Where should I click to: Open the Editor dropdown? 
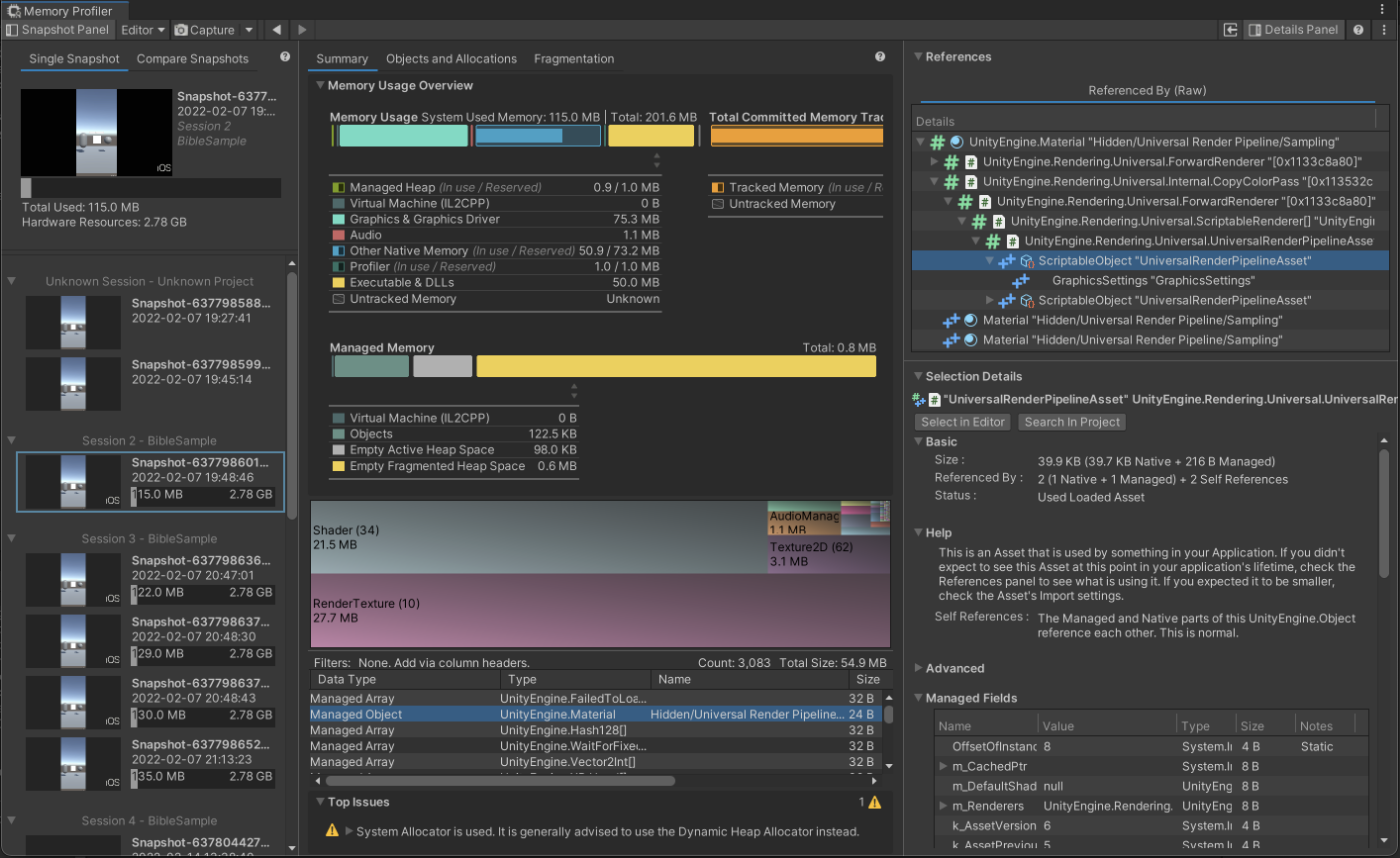pyautogui.click(x=140, y=29)
